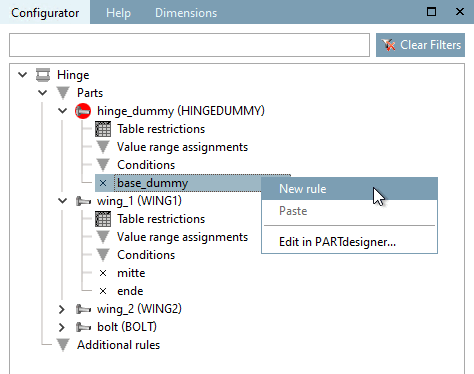Open the Help tab
Screen dimensions: 474x374
tap(118, 13)
